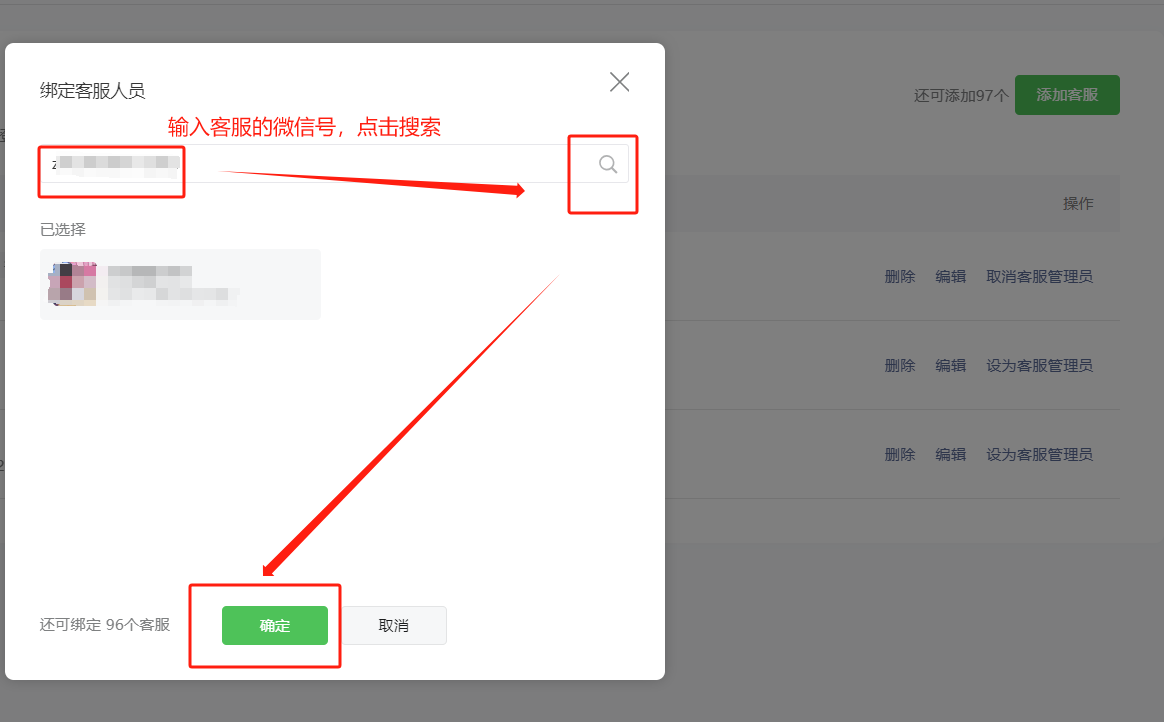
Task: Click 编辑 in the first row
Action: (950, 277)
